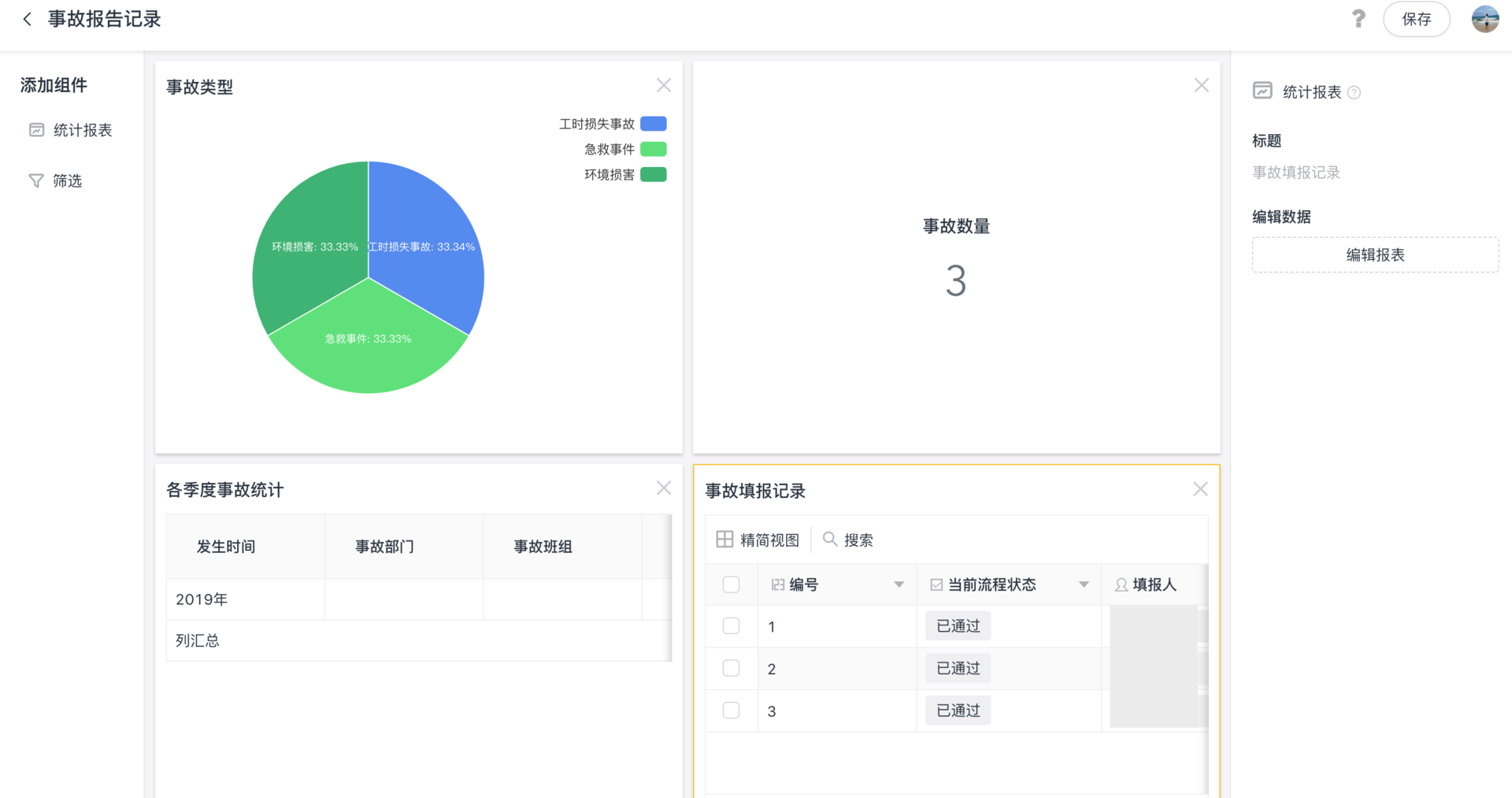Click the 事故数量 value 3
This screenshot has height=798, width=1512.
(956, 281)
